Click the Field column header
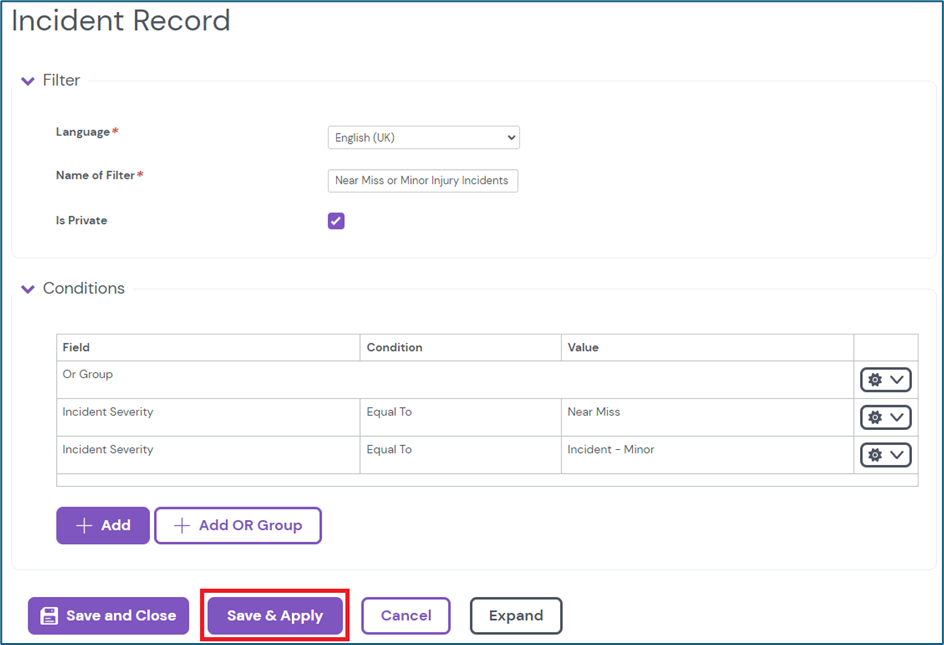The height and width of the screenshot is (645, 944). (x=76, y=347)
